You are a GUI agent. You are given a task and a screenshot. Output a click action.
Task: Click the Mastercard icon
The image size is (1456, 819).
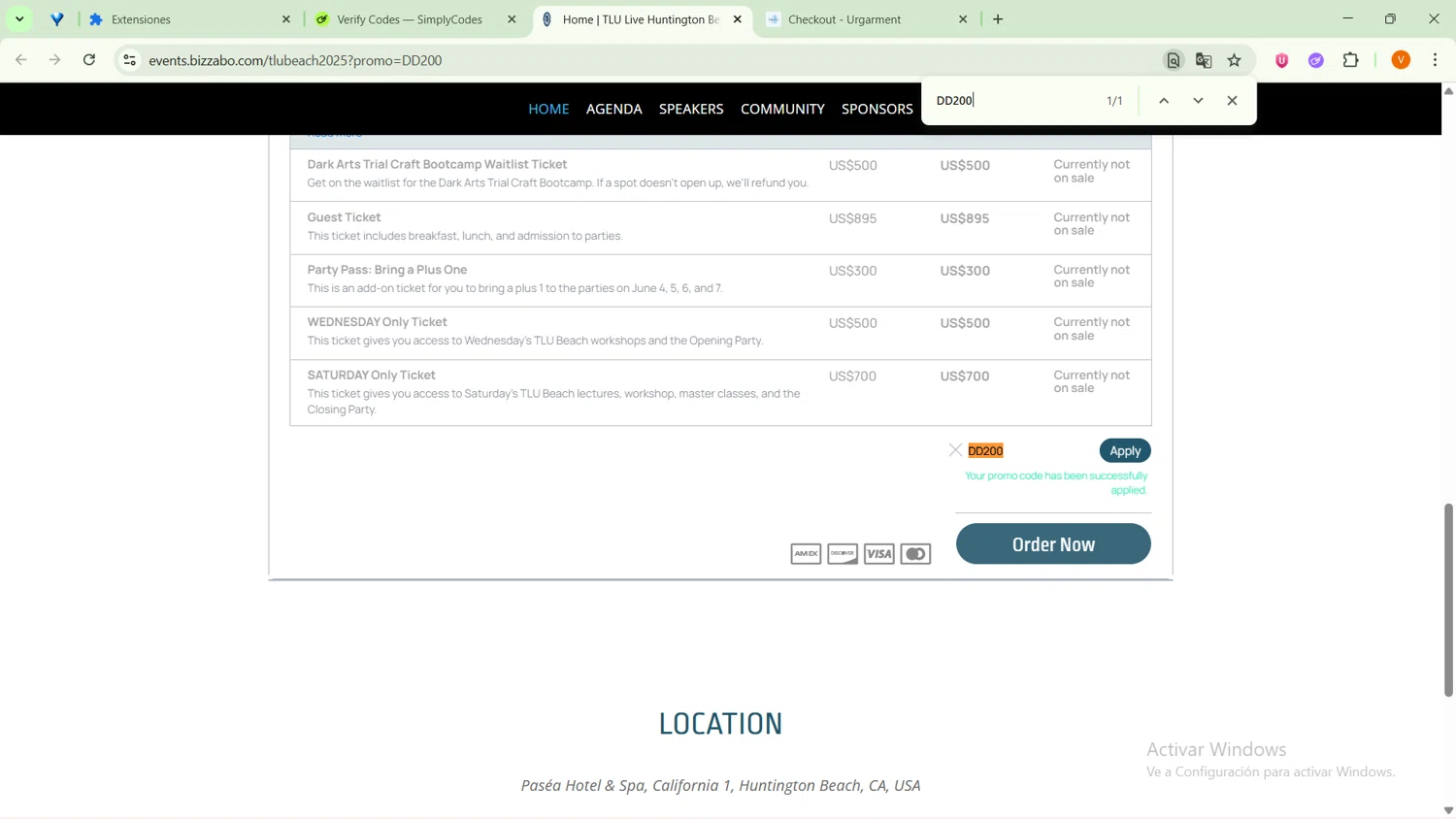pyautogui.click(x=915, y=554)
